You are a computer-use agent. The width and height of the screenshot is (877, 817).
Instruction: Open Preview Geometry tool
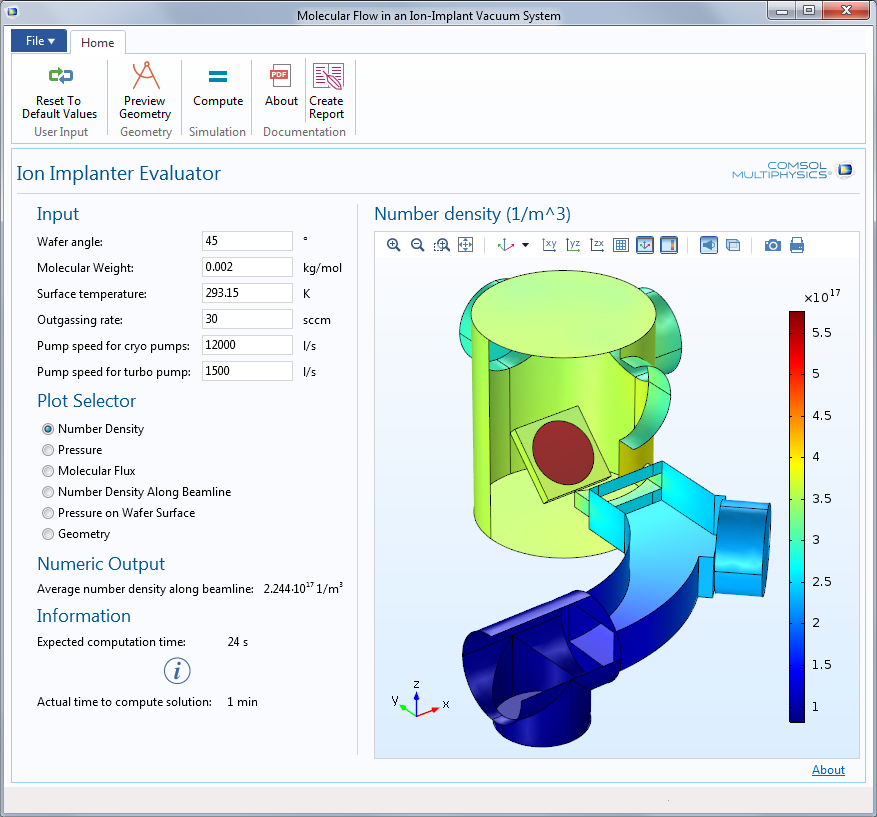tap(145, 91)
